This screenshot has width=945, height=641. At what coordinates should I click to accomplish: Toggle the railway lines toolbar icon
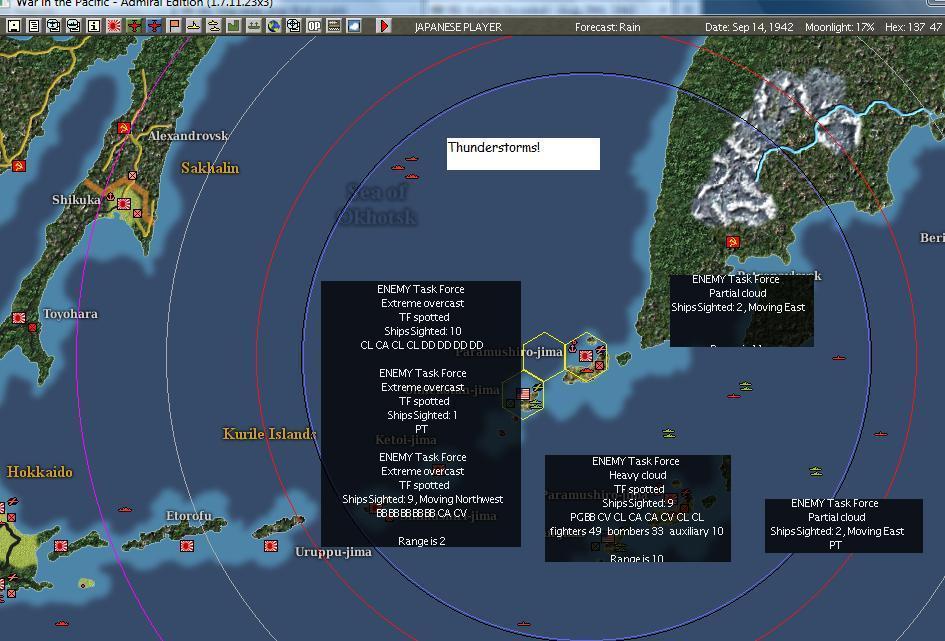pos(333,26)
